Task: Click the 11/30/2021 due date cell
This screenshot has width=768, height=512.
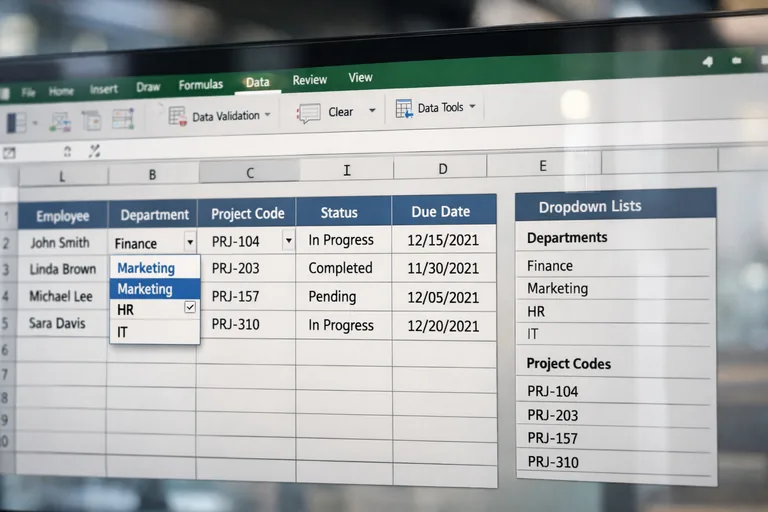Action: tap(444, 268)
